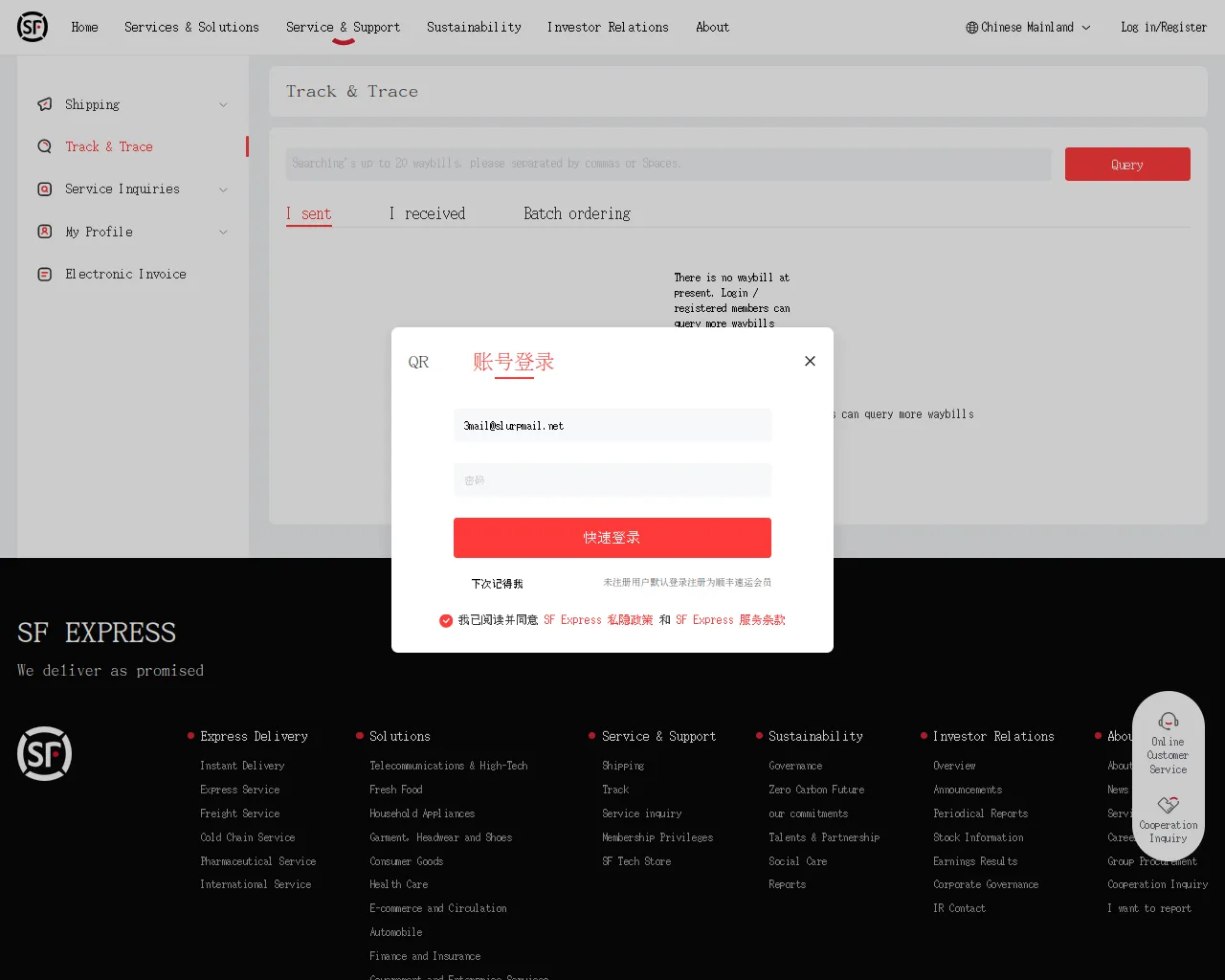Open footer link International Service
This screenshot has width=1225, height=980.
256,884
